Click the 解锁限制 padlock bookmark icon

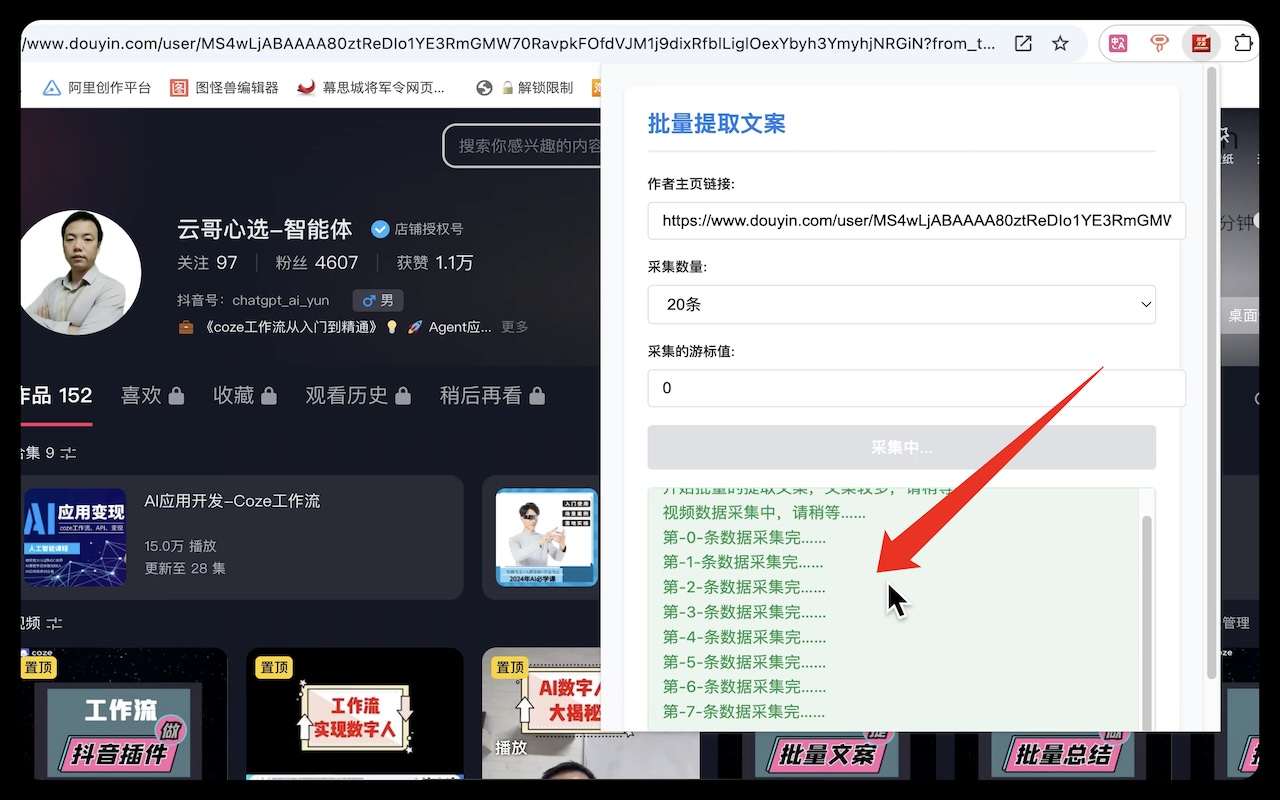(509, 87)
